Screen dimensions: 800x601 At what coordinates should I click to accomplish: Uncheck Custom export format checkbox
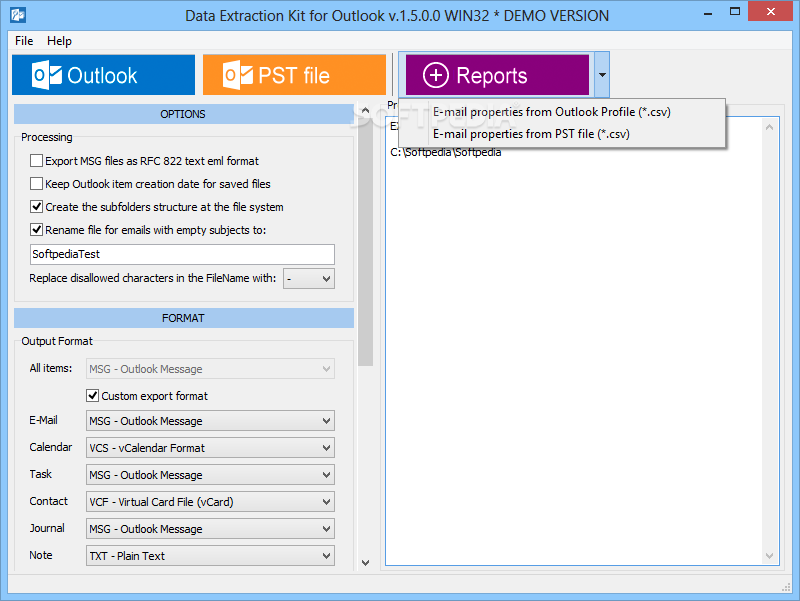(92, 395)
